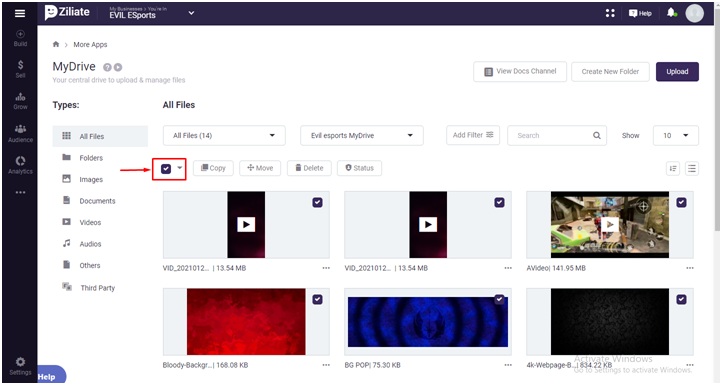Click the sort order icon
This screenshot has width=722, height=385.
673,169
